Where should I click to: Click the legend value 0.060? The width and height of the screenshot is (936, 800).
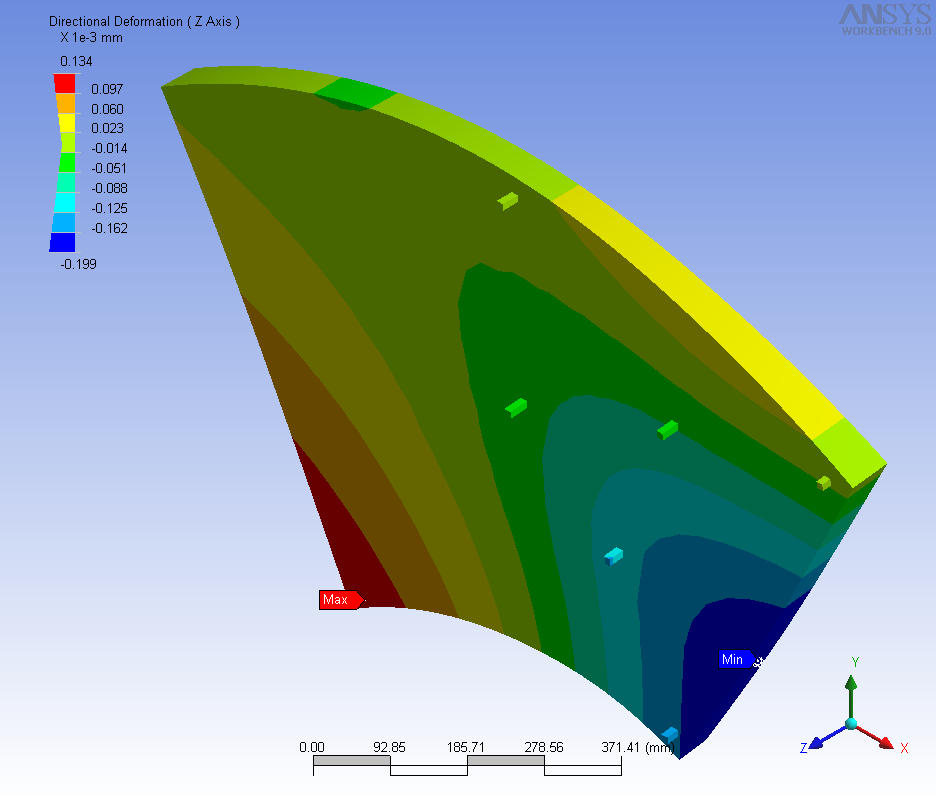click(107, 109)
